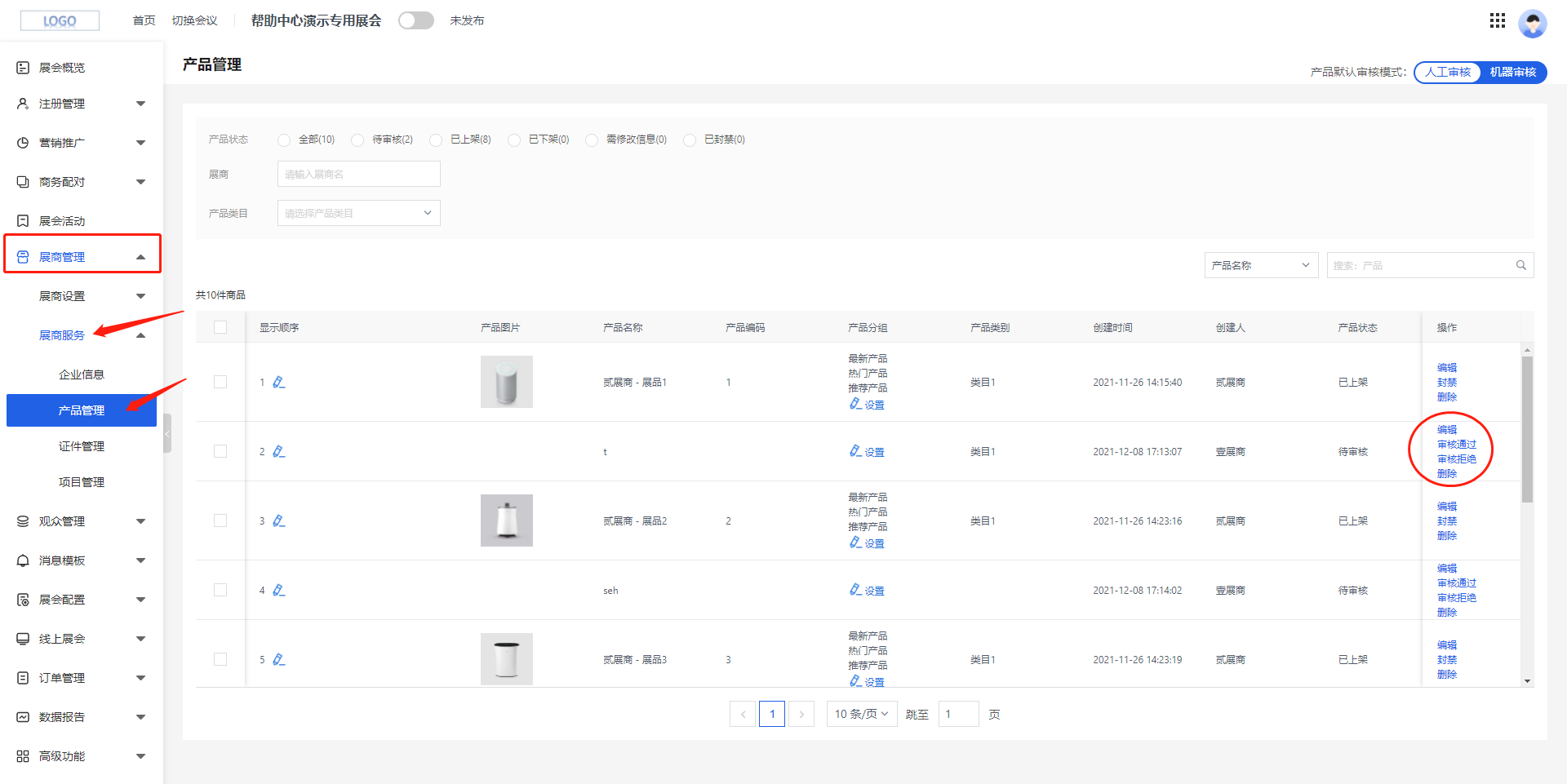Open the 10 条/页 page size dropdown
The image size is (1567, 784).
[862, 714]
